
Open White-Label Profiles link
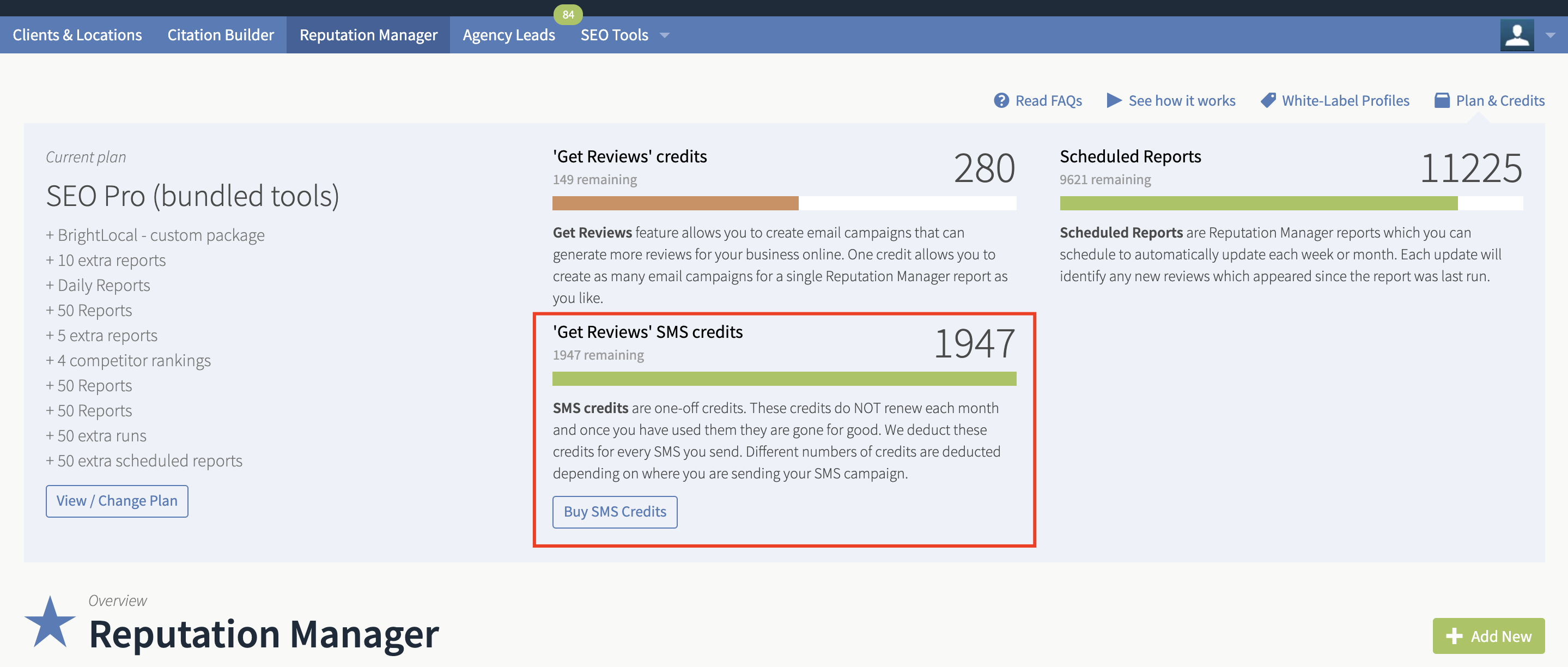tap(1345, 100)
